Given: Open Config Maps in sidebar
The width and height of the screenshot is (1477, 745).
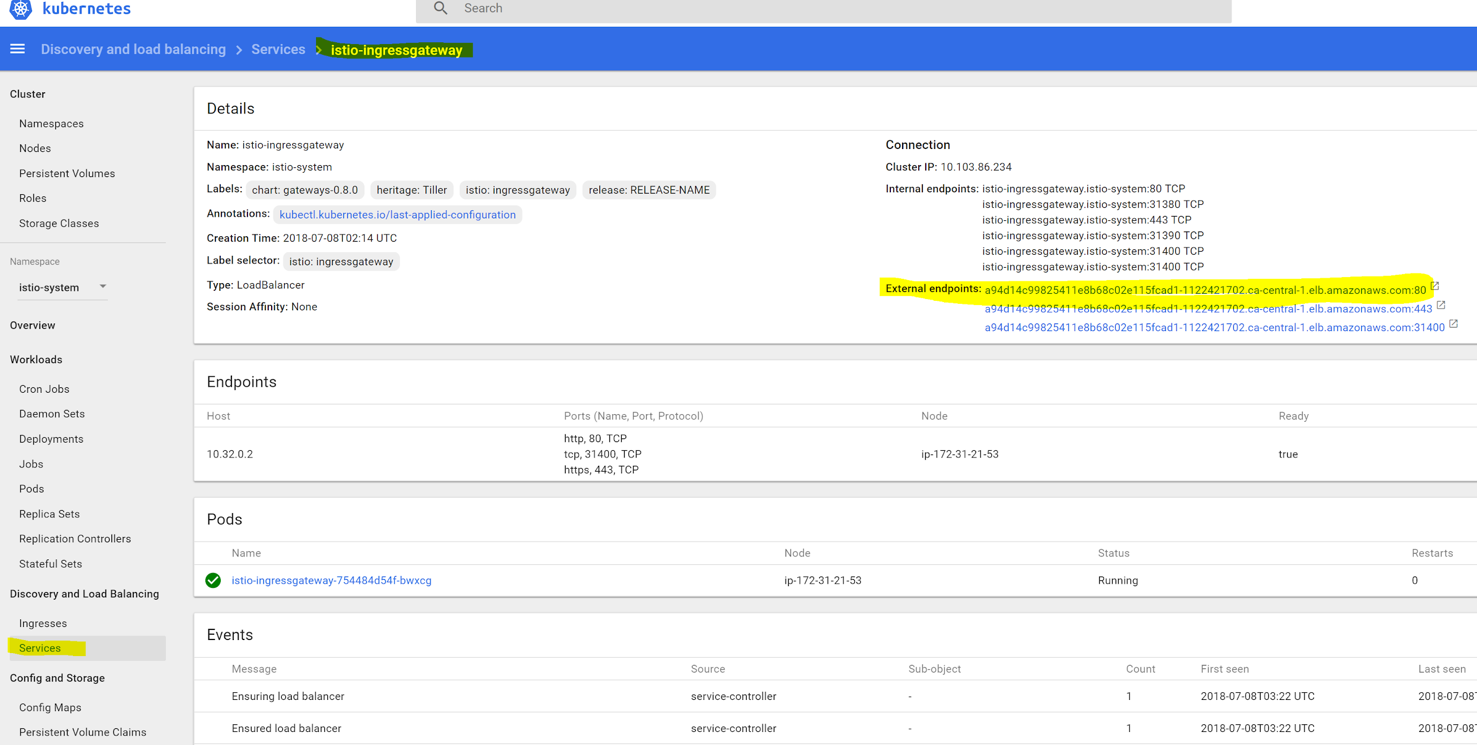Looking at the screenshot, I should coord(50,708).
